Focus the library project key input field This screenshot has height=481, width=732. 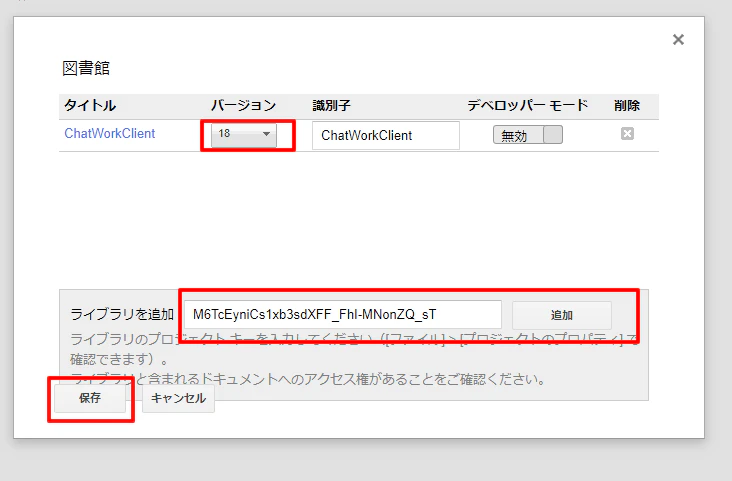pos(343,315)
